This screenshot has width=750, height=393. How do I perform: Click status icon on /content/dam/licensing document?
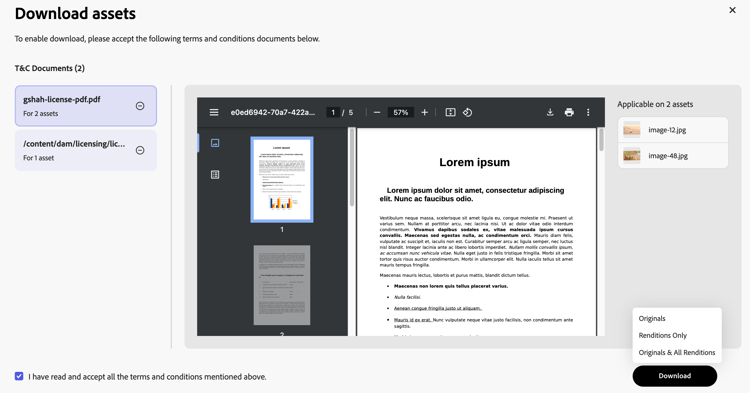(x=140, y=150)
